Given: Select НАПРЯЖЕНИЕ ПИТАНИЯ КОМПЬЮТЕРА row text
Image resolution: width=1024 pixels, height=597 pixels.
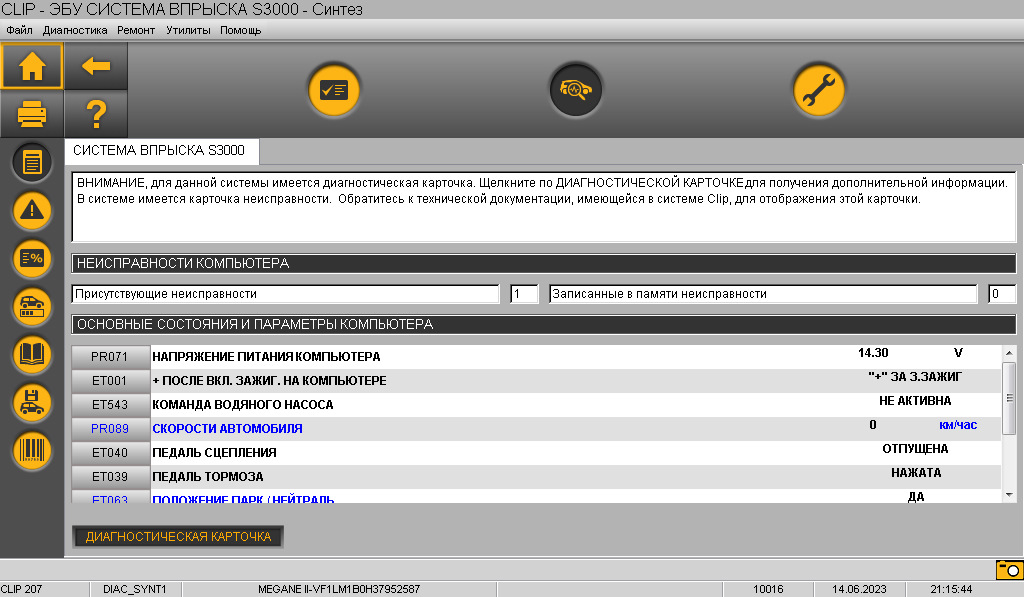Looking at the screenshot, I should point(266,357).
